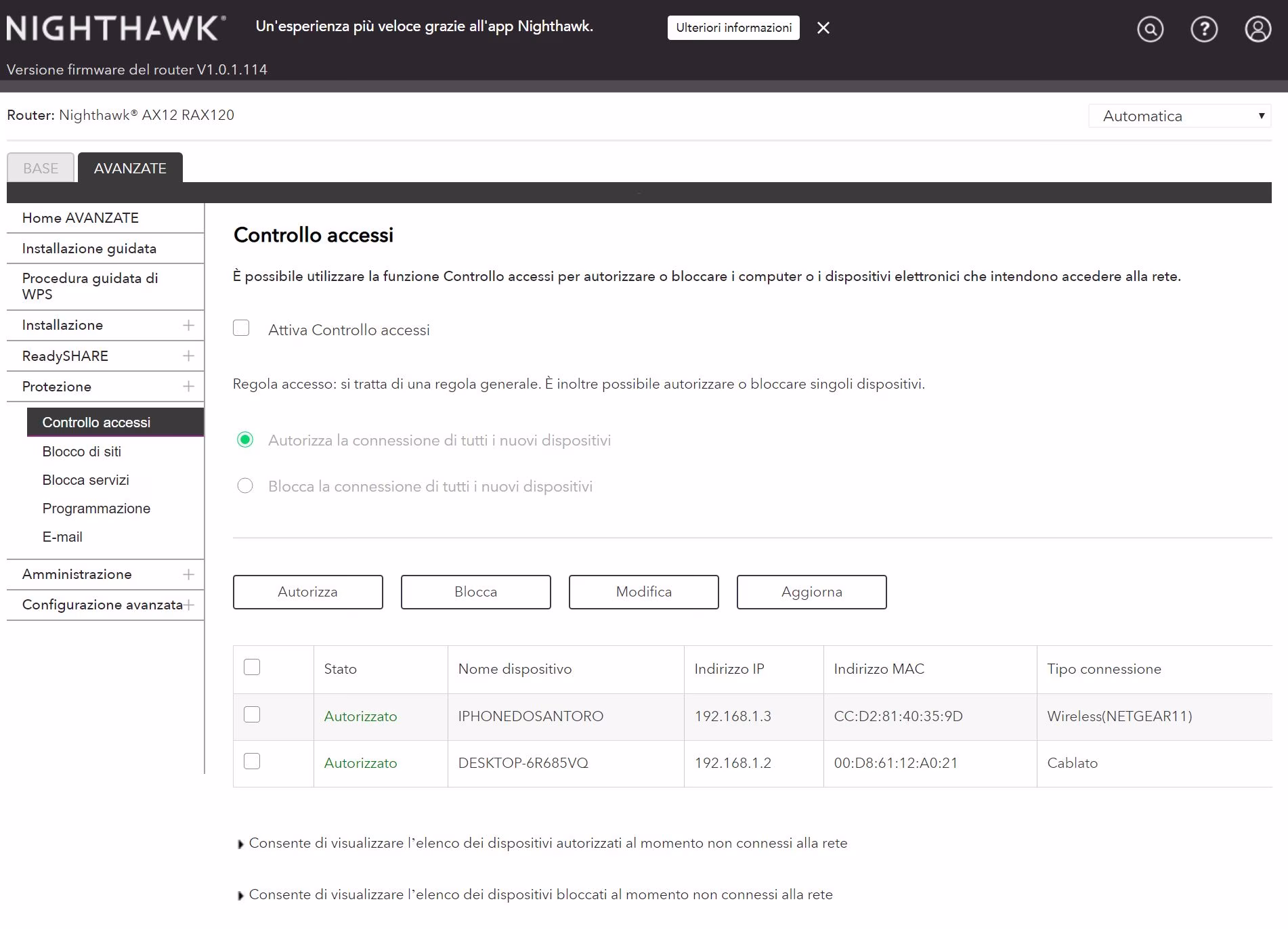Screen dimensions: 1288x929
Task: Click the Controllo accessi page heading
Action: tap(313, 235)
